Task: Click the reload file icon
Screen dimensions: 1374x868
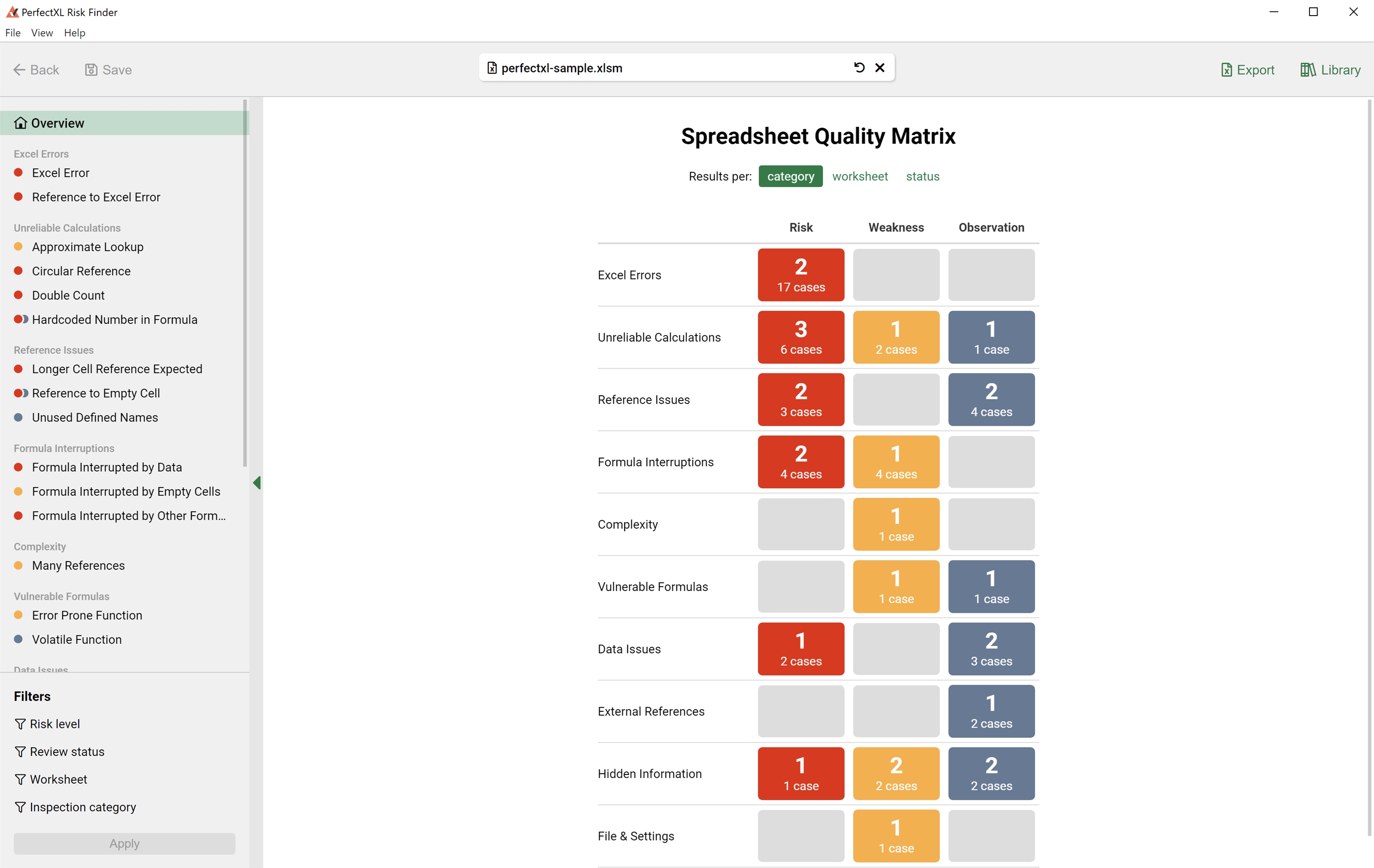Action: 859,68
